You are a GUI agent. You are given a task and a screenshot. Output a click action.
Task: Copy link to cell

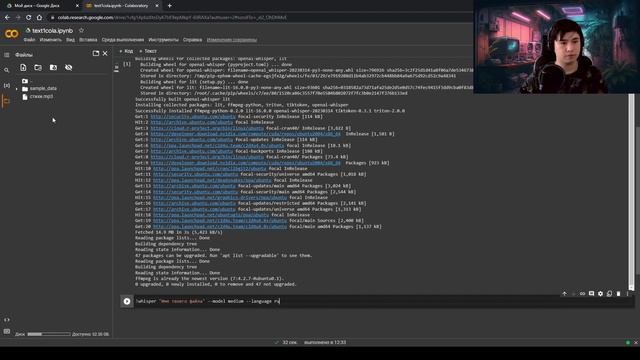click(582, 293)
